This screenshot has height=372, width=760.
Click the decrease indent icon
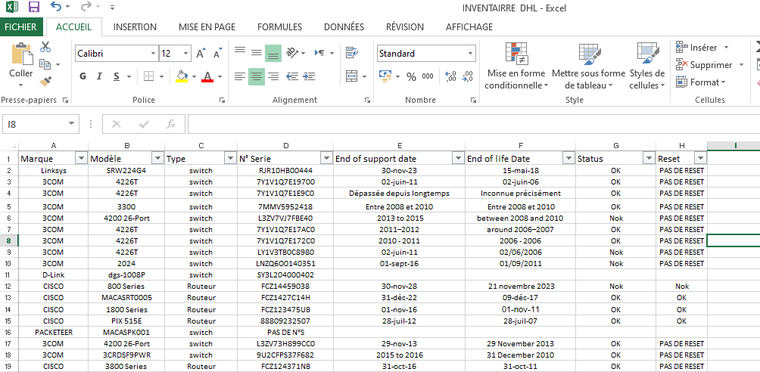(x=292, y=76)
